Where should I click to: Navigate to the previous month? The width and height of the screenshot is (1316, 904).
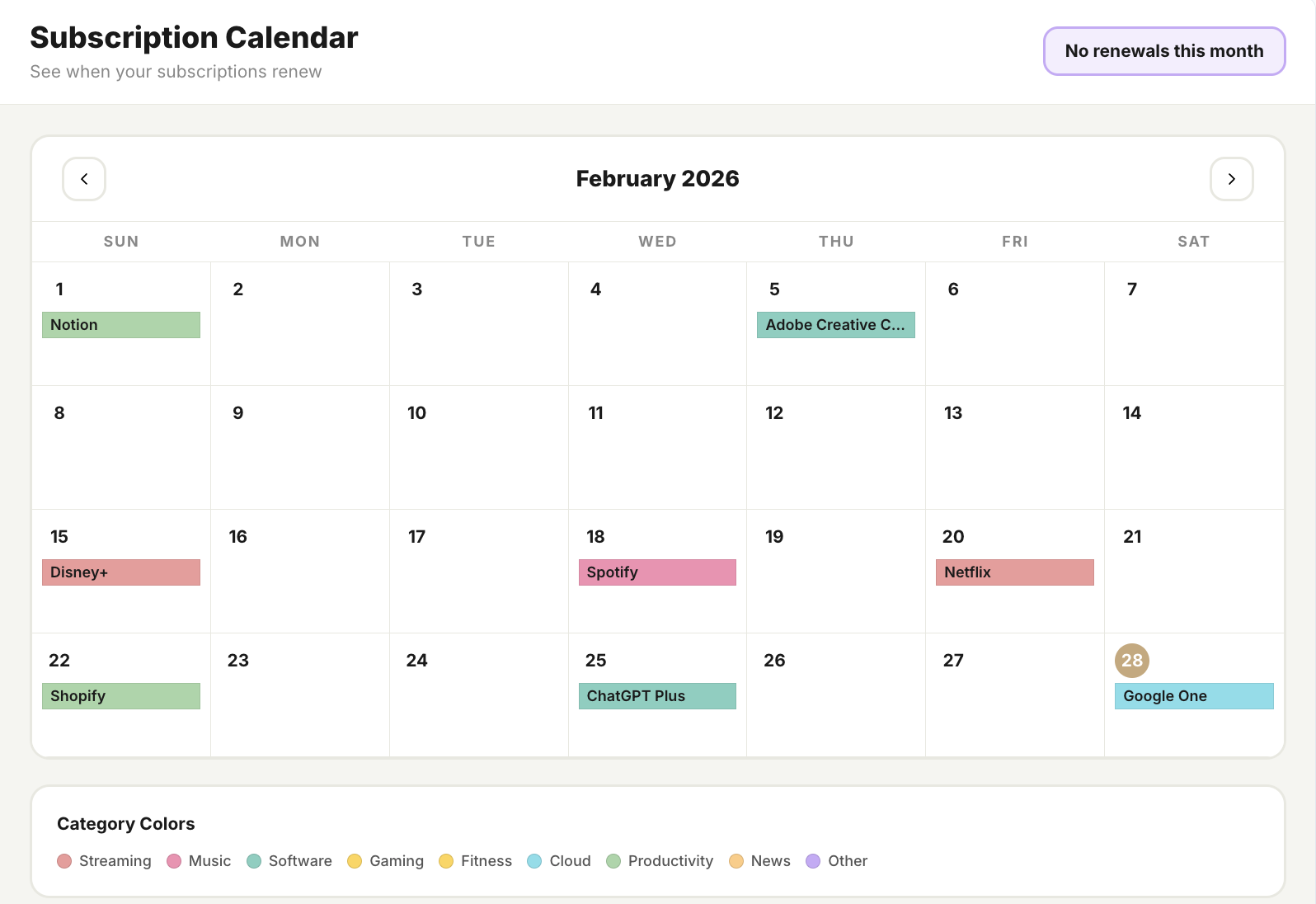click(x=83, y=179)
